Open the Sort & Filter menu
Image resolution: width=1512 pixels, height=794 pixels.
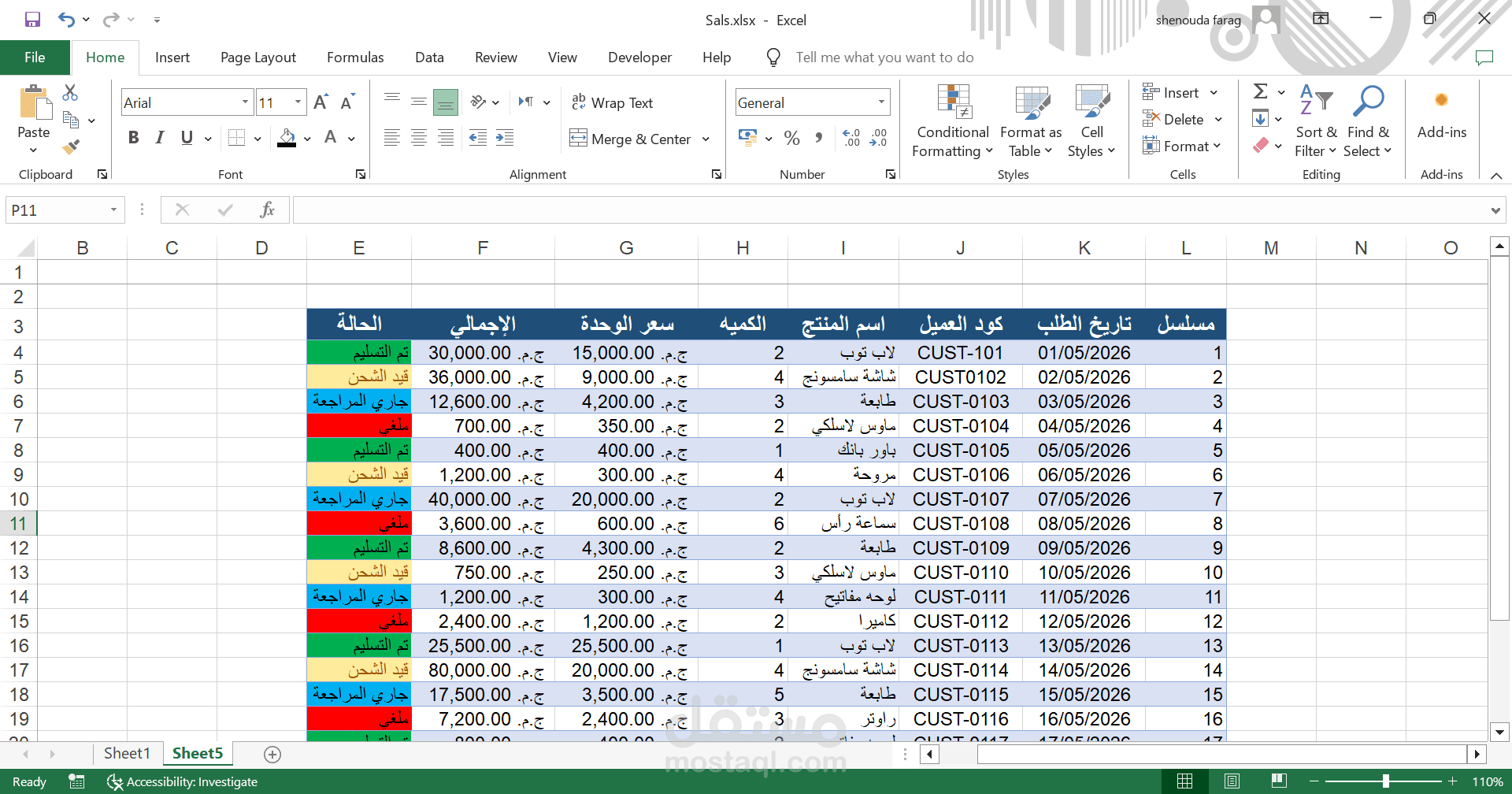[x=1316, y=121]
